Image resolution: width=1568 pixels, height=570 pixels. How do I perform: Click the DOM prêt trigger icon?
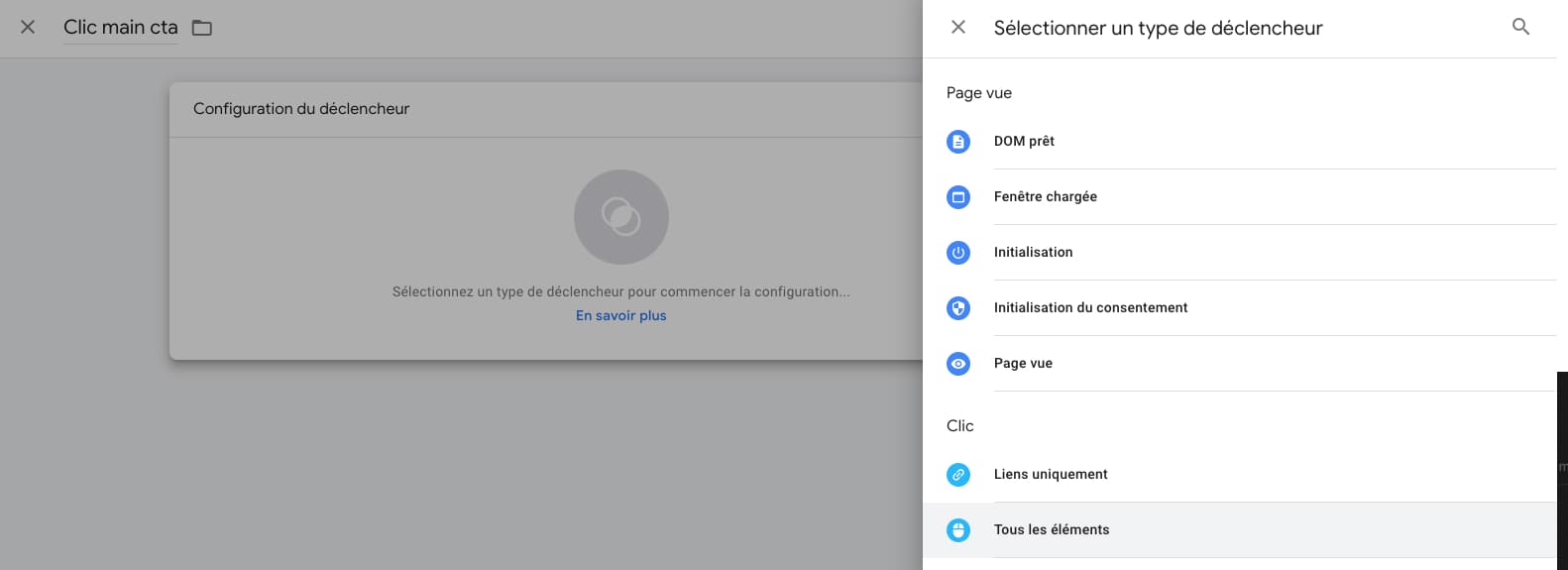pyautogui.click(x=958, y=142)
